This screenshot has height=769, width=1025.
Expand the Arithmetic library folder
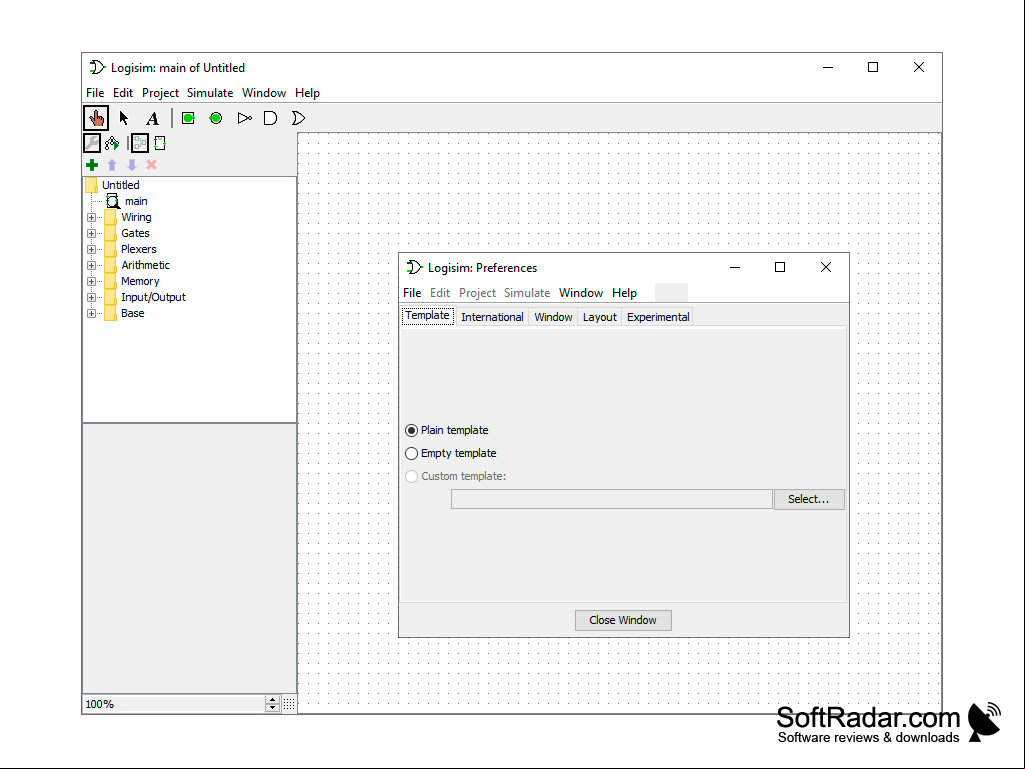pyautogui.click(x=92, y=265)
